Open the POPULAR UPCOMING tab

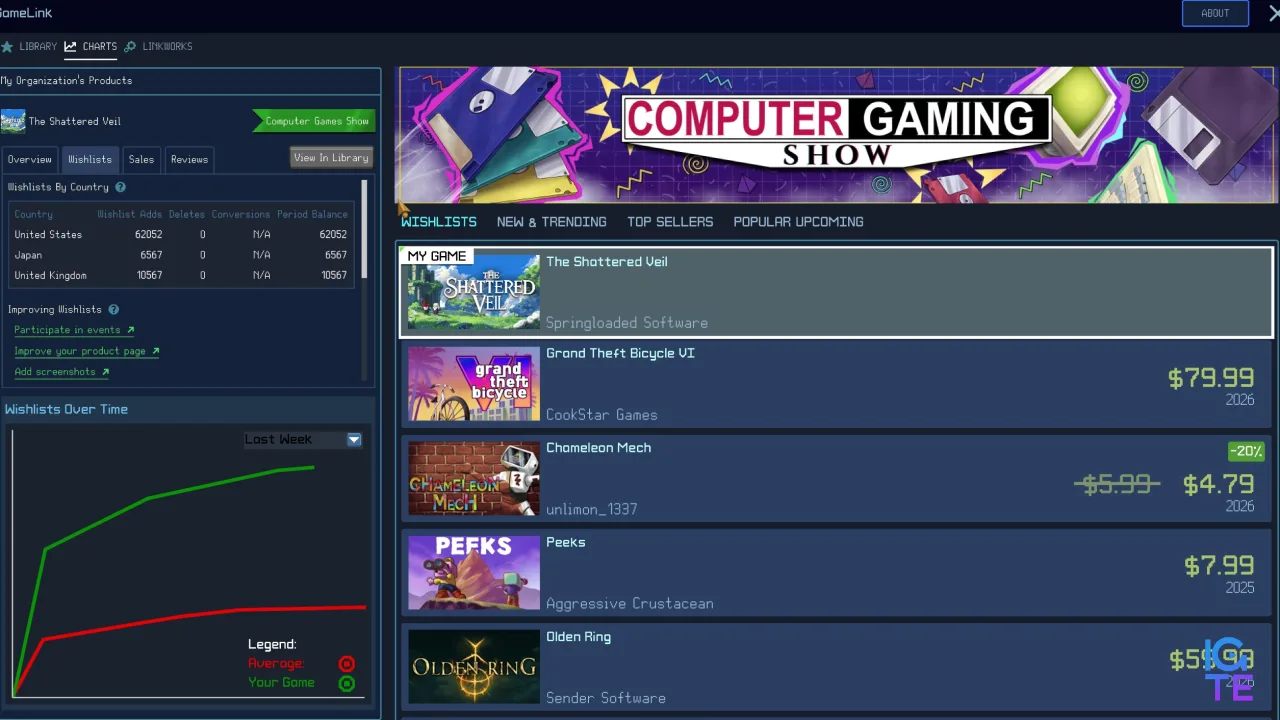[x=798, y=222]
